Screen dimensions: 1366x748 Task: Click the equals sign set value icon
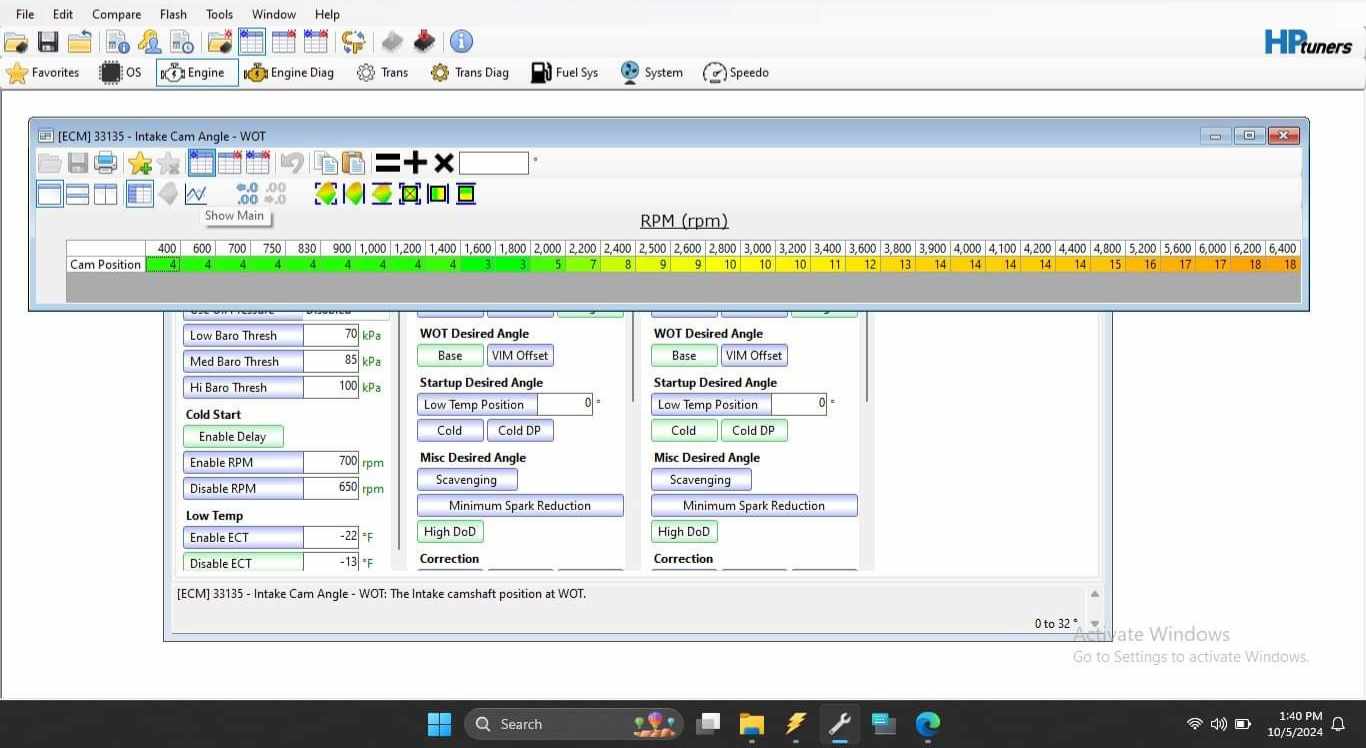point(387,163)
